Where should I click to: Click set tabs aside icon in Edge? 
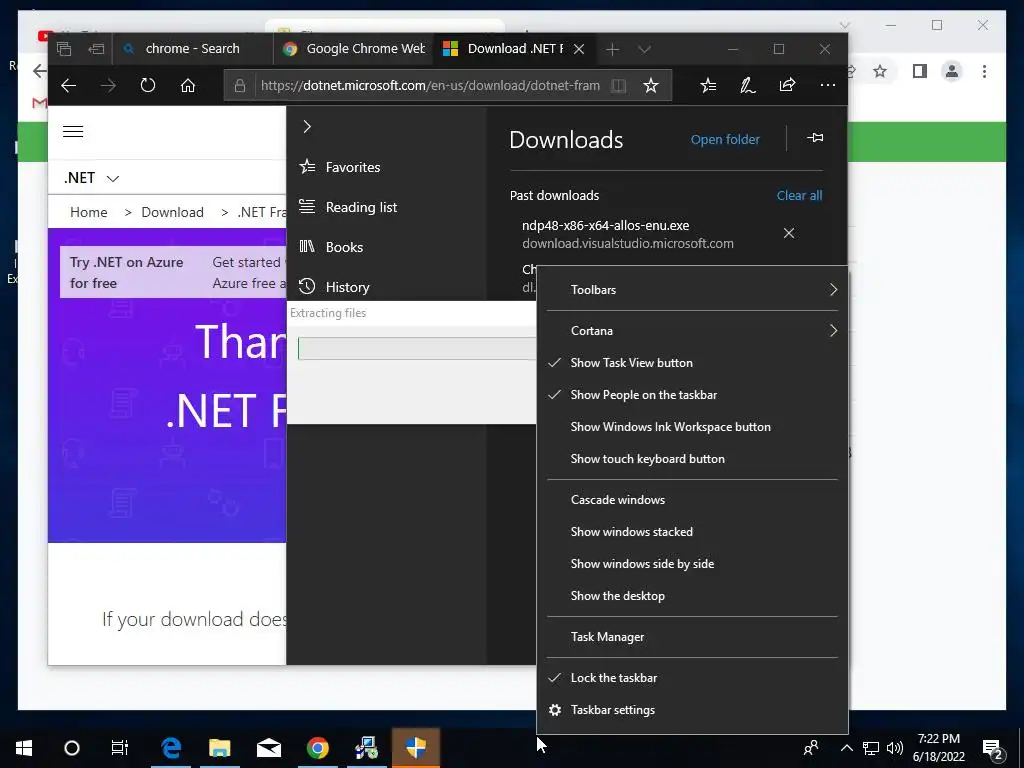[x=96, y=49]
